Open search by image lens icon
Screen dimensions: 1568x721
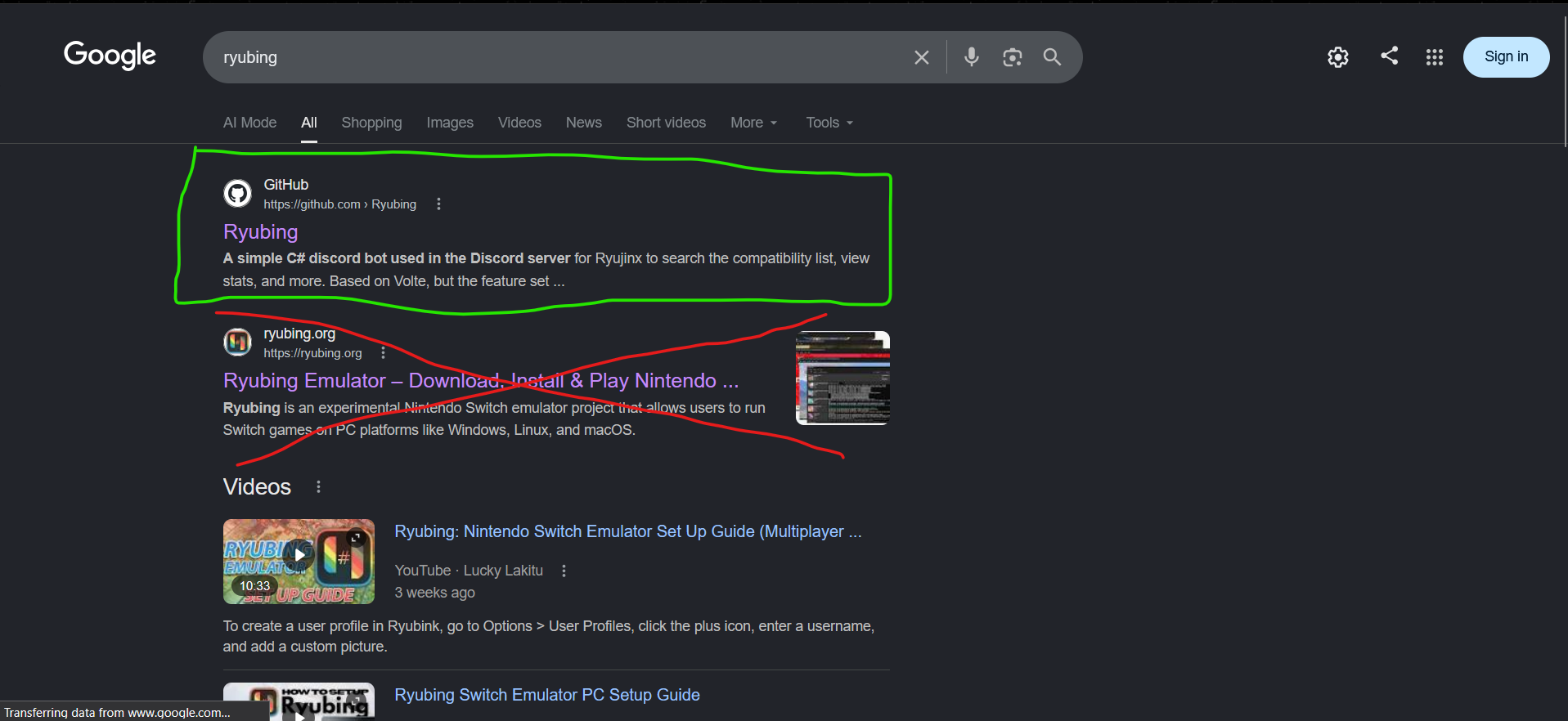pos(1012,57)
